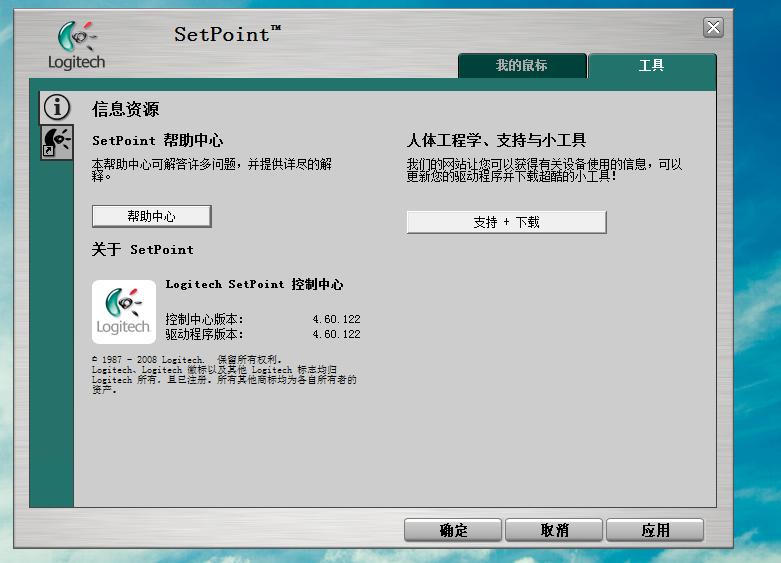
Task: Close the SetPoint window
Action: coord(713,27)
